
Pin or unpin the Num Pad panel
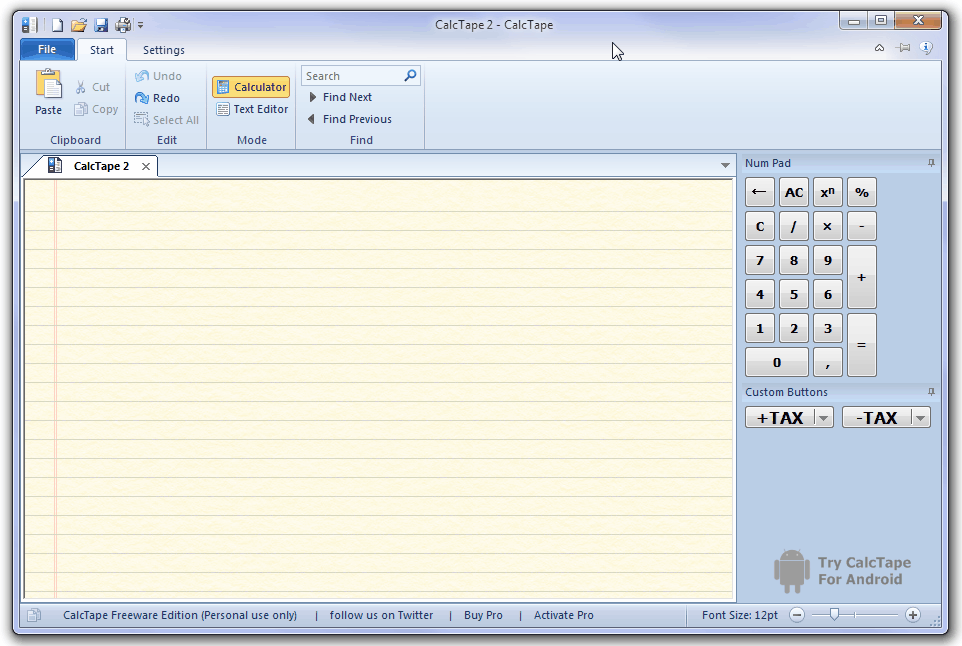tap(931, 163)
